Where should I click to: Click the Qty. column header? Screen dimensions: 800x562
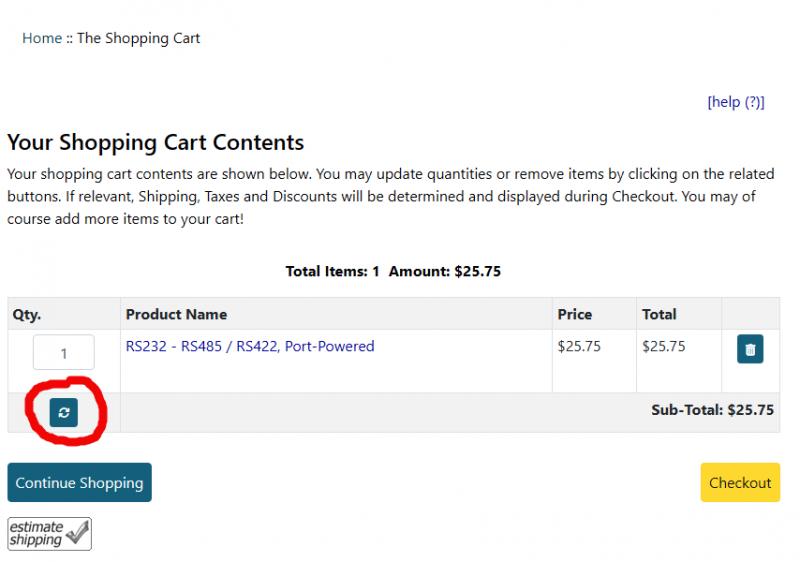[x=27, y=314]
